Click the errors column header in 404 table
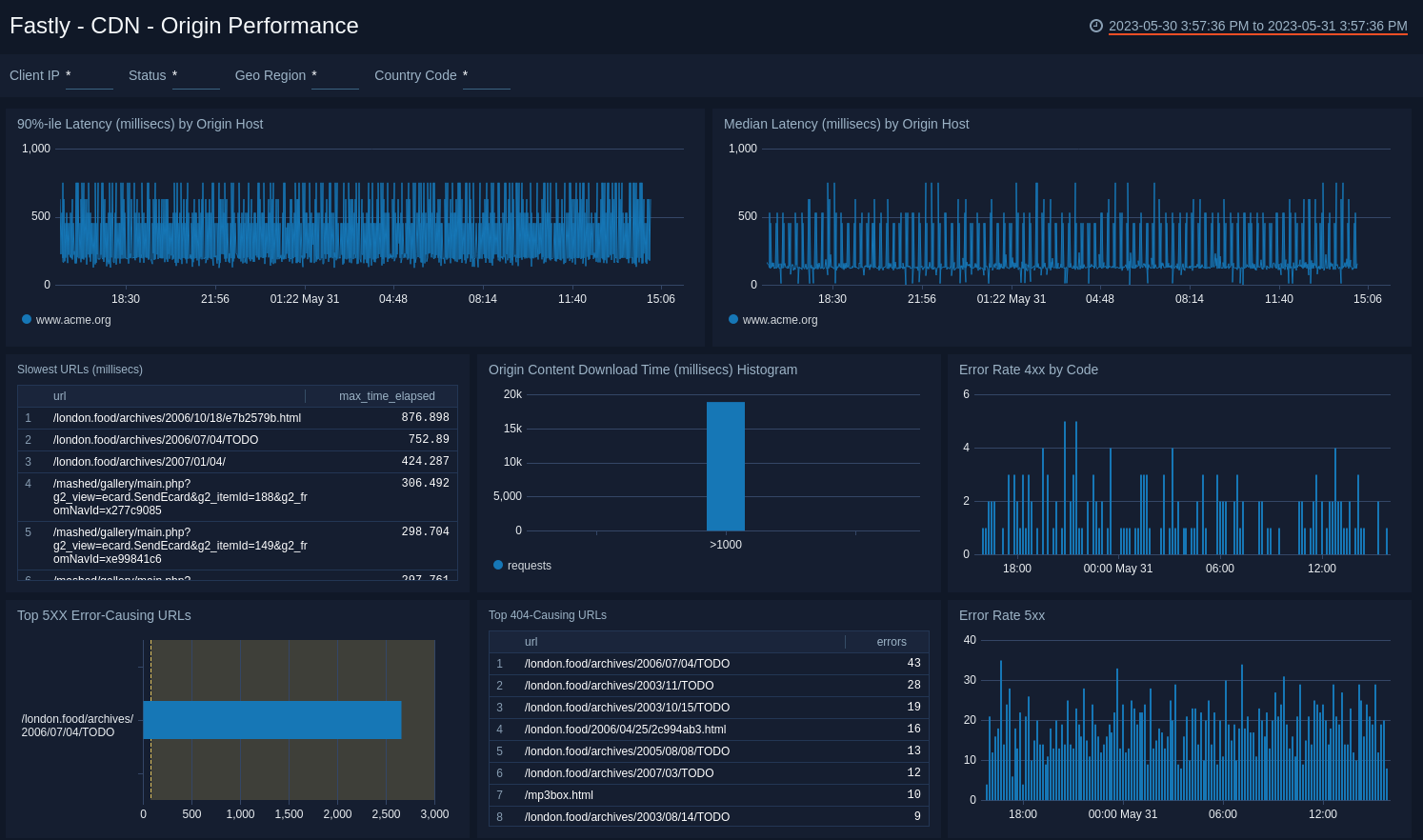This screenshot has width=1423, height=840. (891, 641)
